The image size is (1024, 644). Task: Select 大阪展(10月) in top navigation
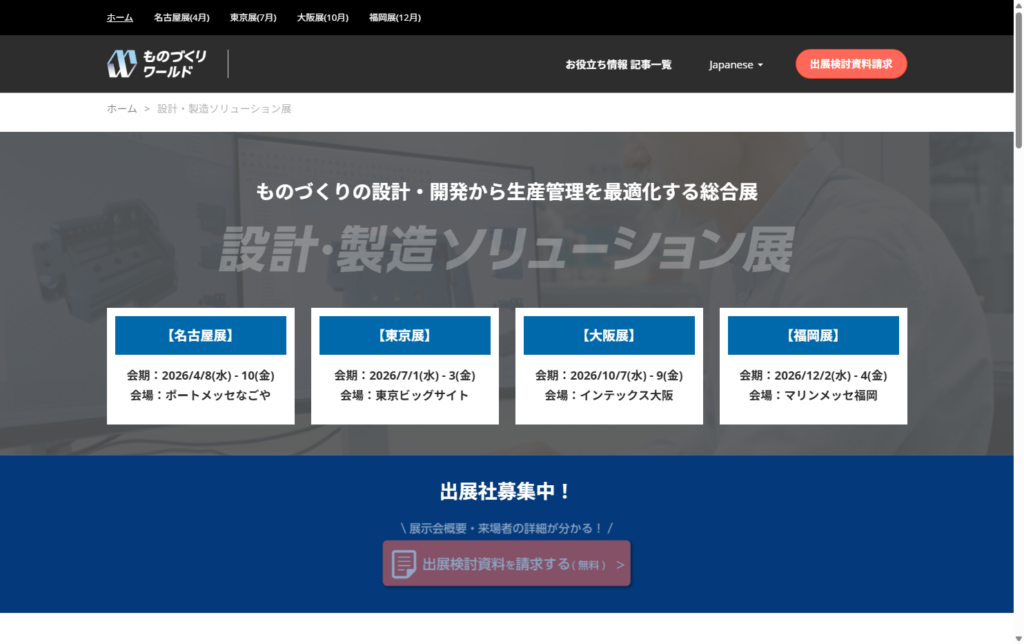click(x=323, y=17)
